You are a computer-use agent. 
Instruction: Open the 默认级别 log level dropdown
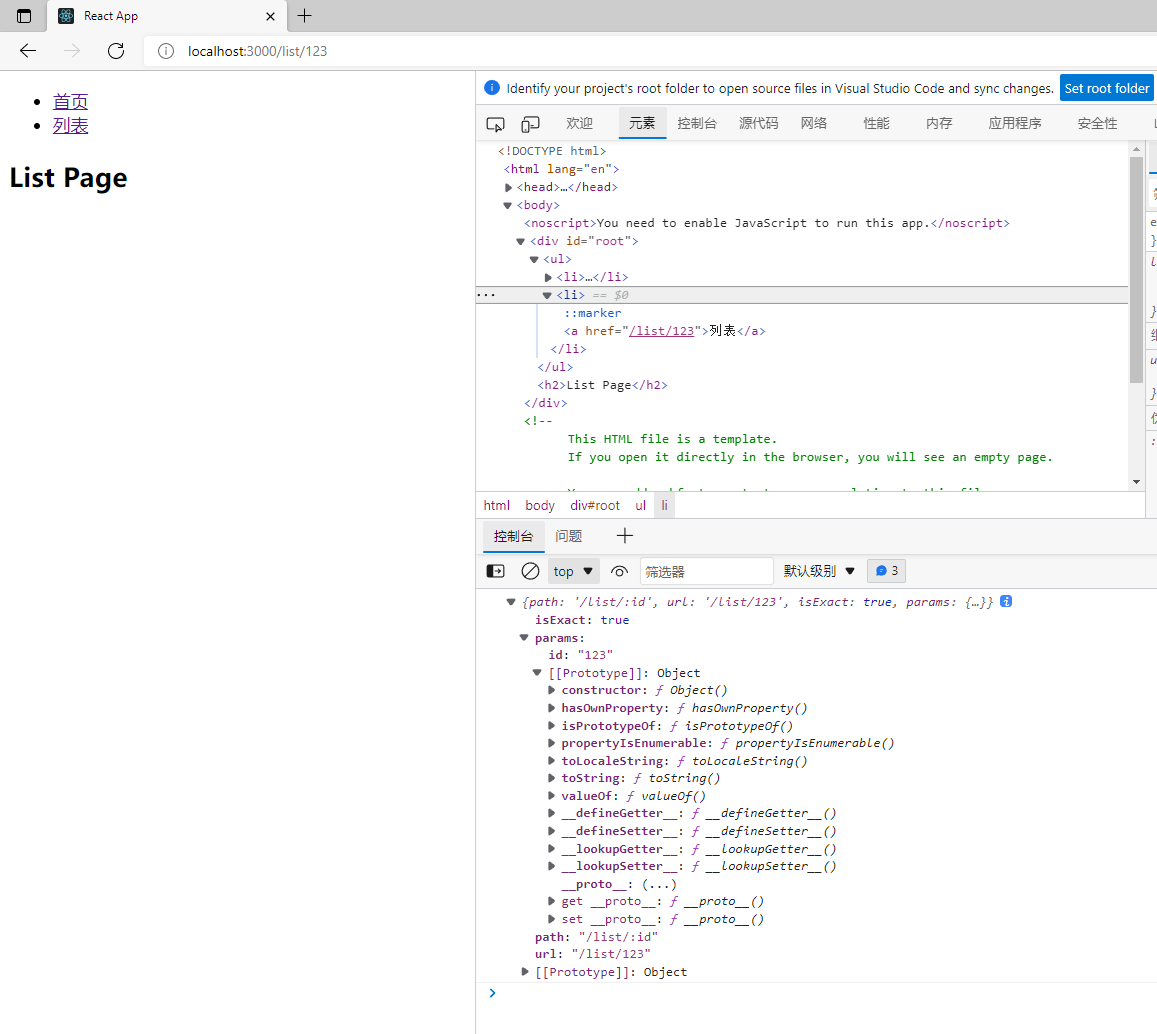[819, 571]
